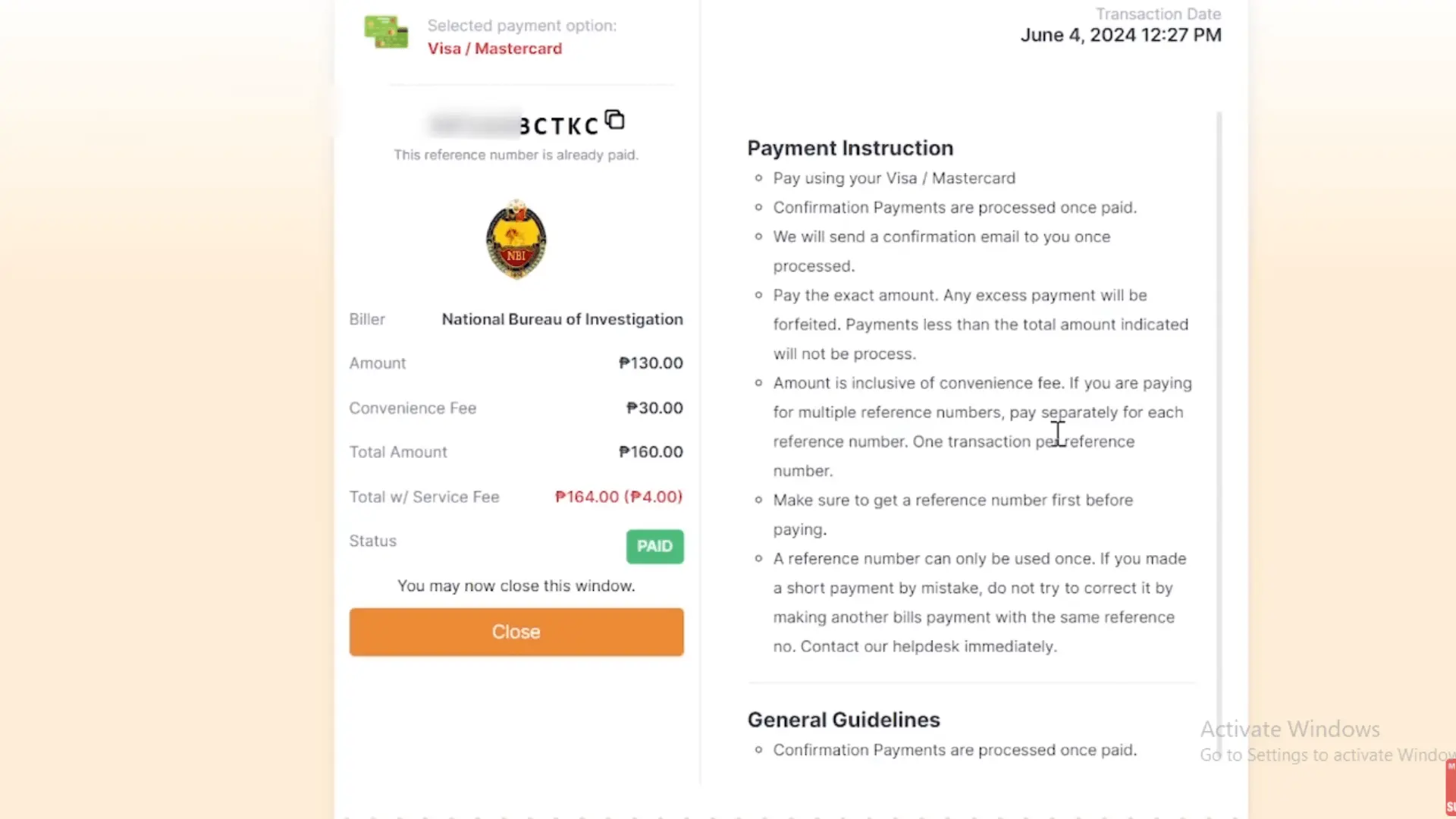
Task: Click the Activate Windows watermark text
Action: (x=1289, y=729)
